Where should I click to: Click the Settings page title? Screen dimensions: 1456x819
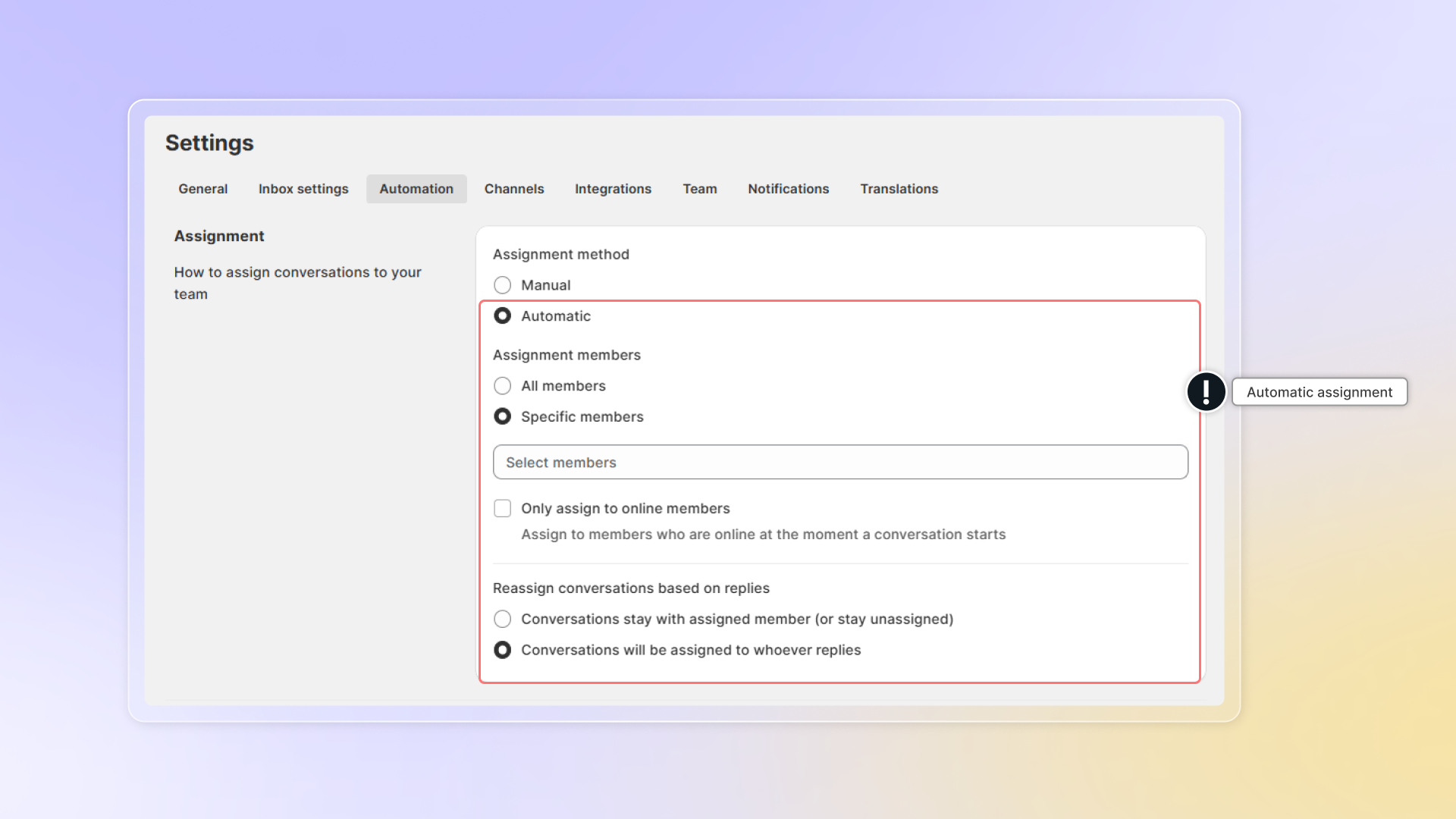[x=209, y=143]
